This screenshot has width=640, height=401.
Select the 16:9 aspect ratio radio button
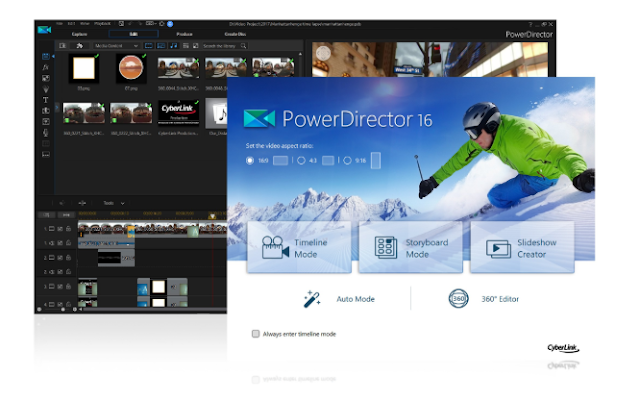coord(250,160)
